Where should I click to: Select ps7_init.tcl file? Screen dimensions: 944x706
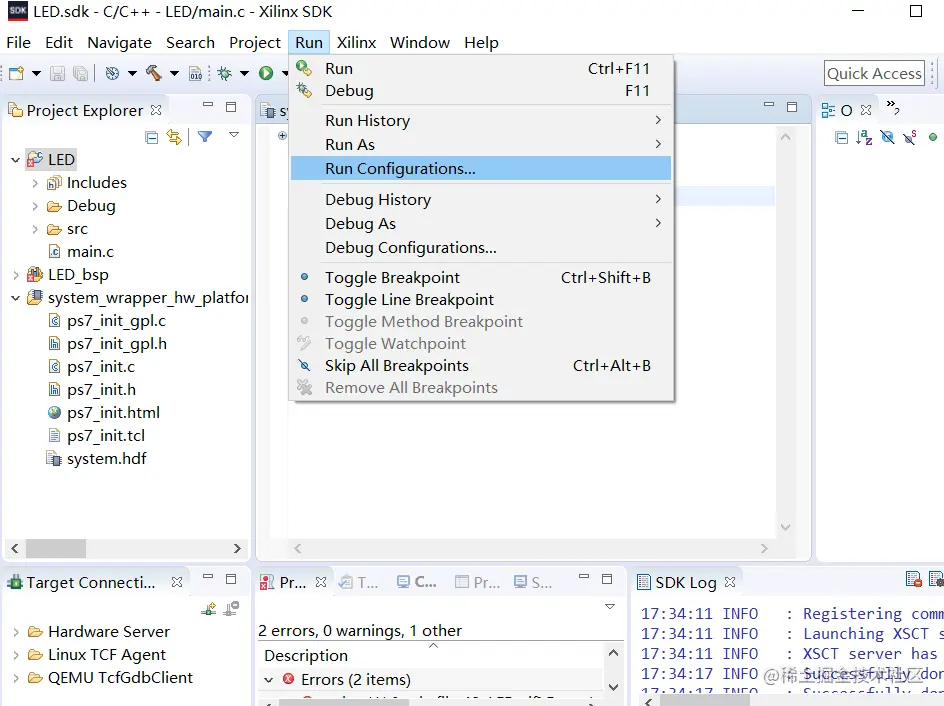point(106,436)
